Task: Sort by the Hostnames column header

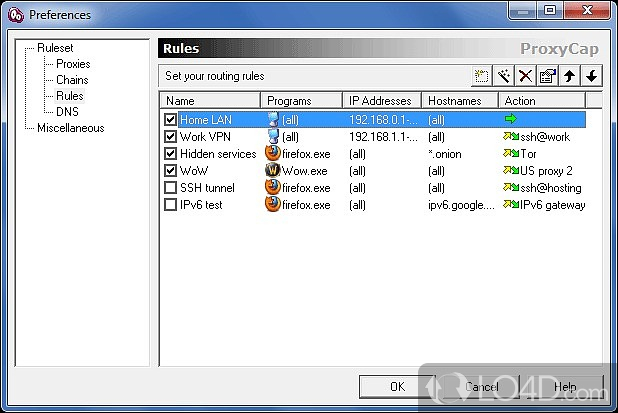Action: click(x=460, y=100)
